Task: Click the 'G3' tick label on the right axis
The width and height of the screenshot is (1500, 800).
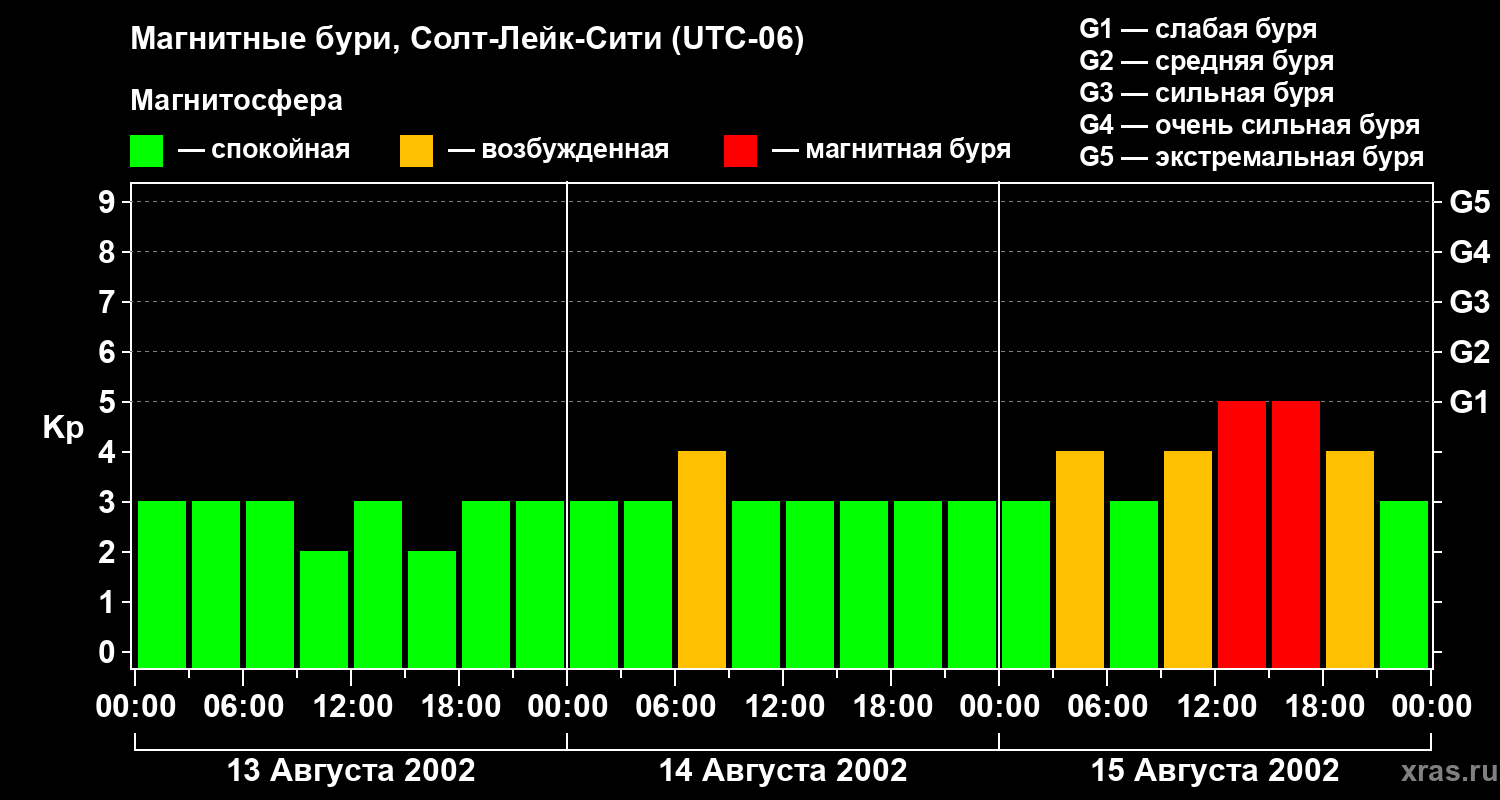Action: click(1470, 302)
